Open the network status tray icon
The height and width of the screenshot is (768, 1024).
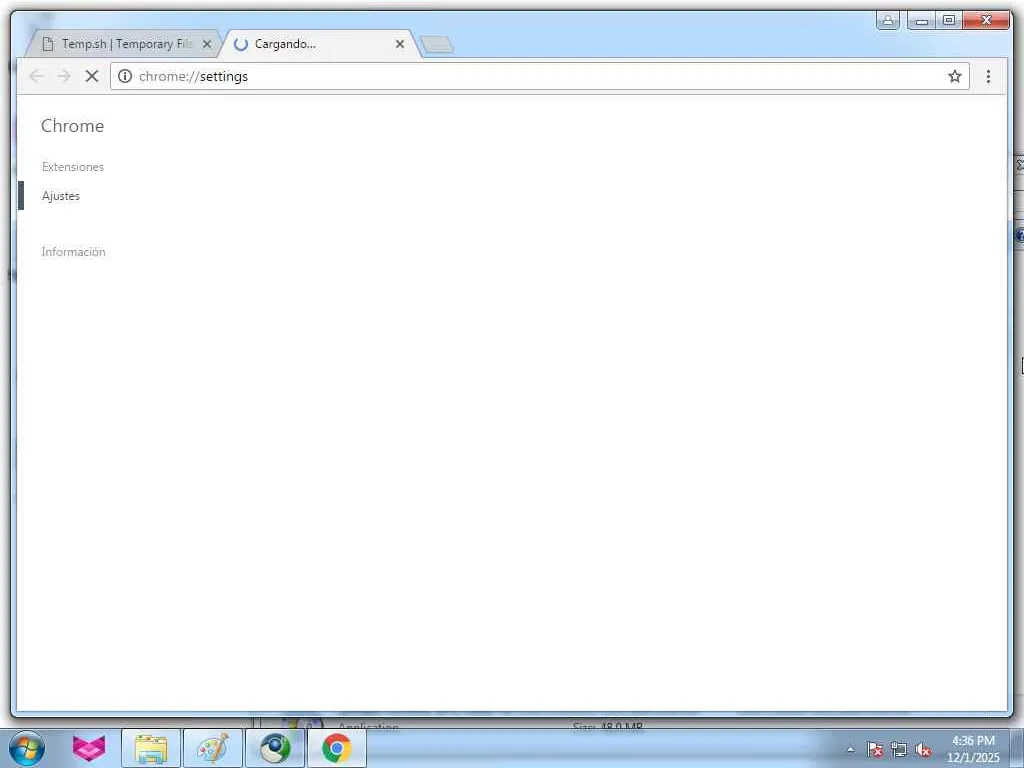(x=899, y=749)
